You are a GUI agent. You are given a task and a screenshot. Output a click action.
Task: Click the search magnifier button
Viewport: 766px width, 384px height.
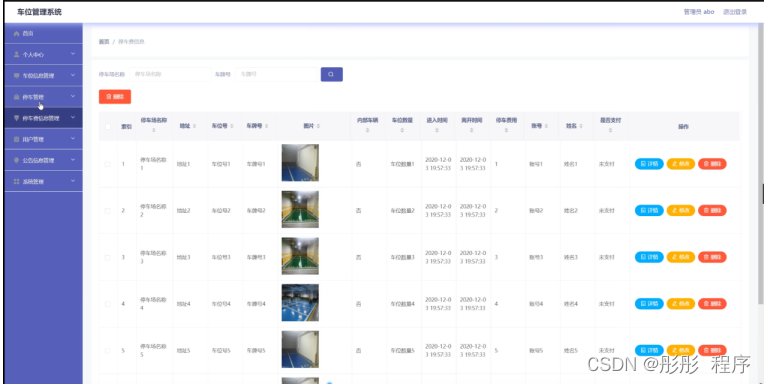click(x=331, y=74)
